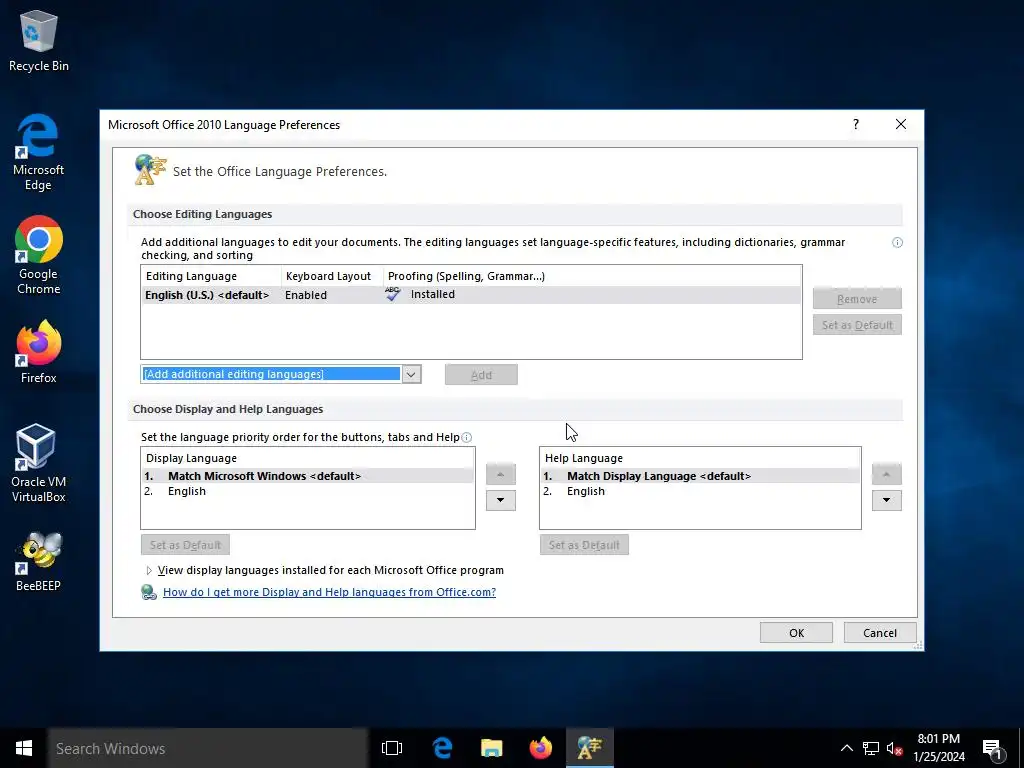Click Set as Default under Help Language
This screenshot has height=768, width=1024.
tap(584, 545)
